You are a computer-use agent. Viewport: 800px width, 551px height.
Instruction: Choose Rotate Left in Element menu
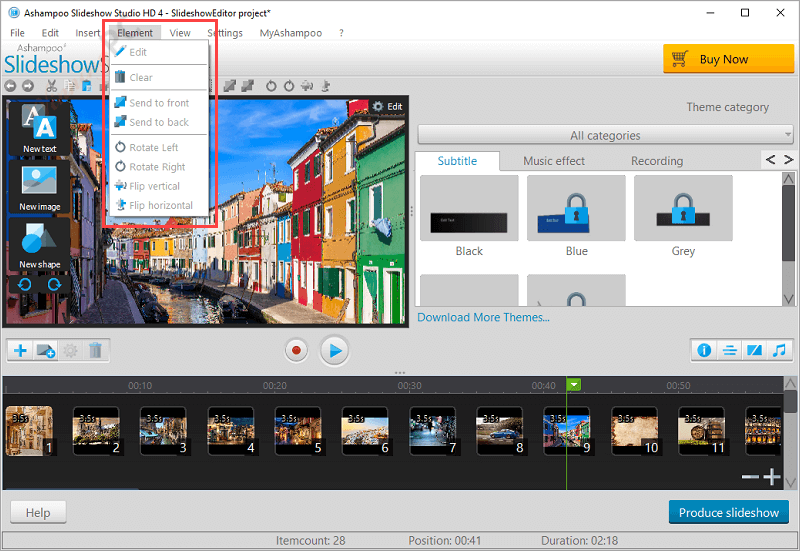click(x=159, y=147)
